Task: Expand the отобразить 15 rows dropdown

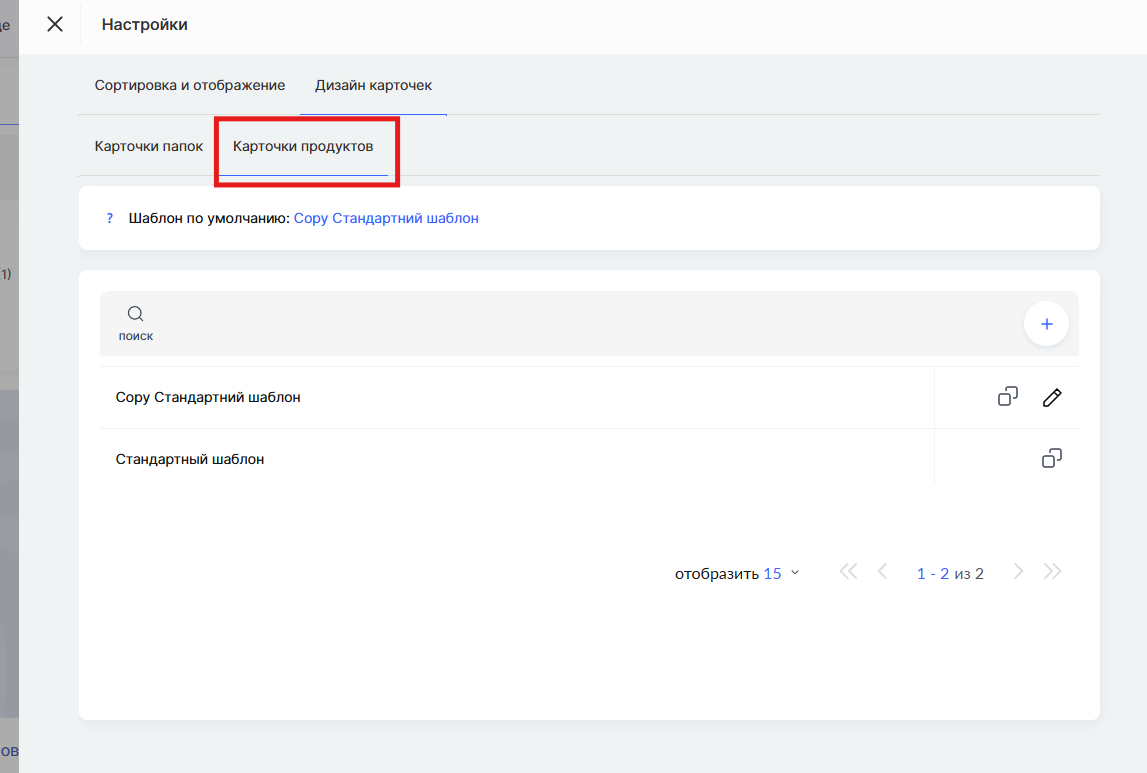Action: 781,573
